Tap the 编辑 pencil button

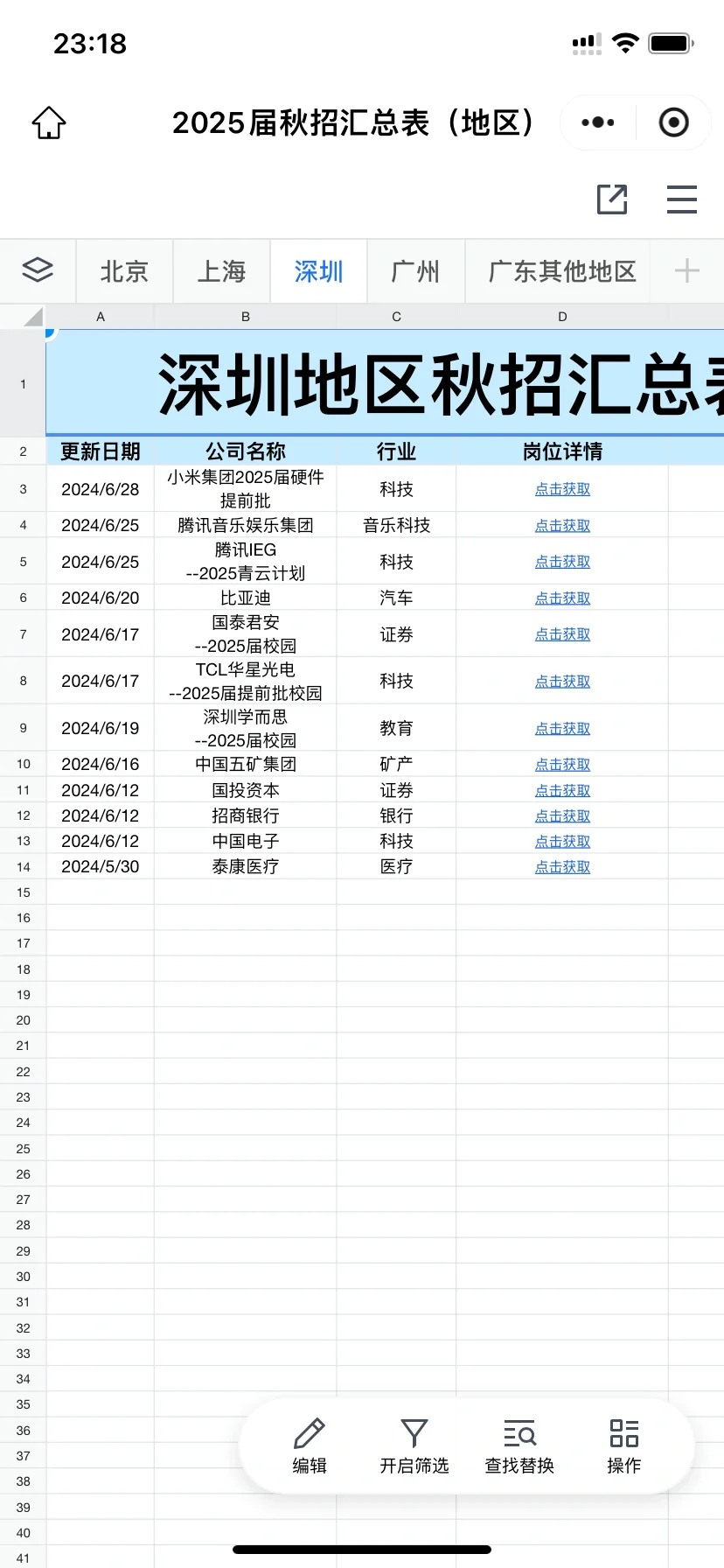point(310,1446)
